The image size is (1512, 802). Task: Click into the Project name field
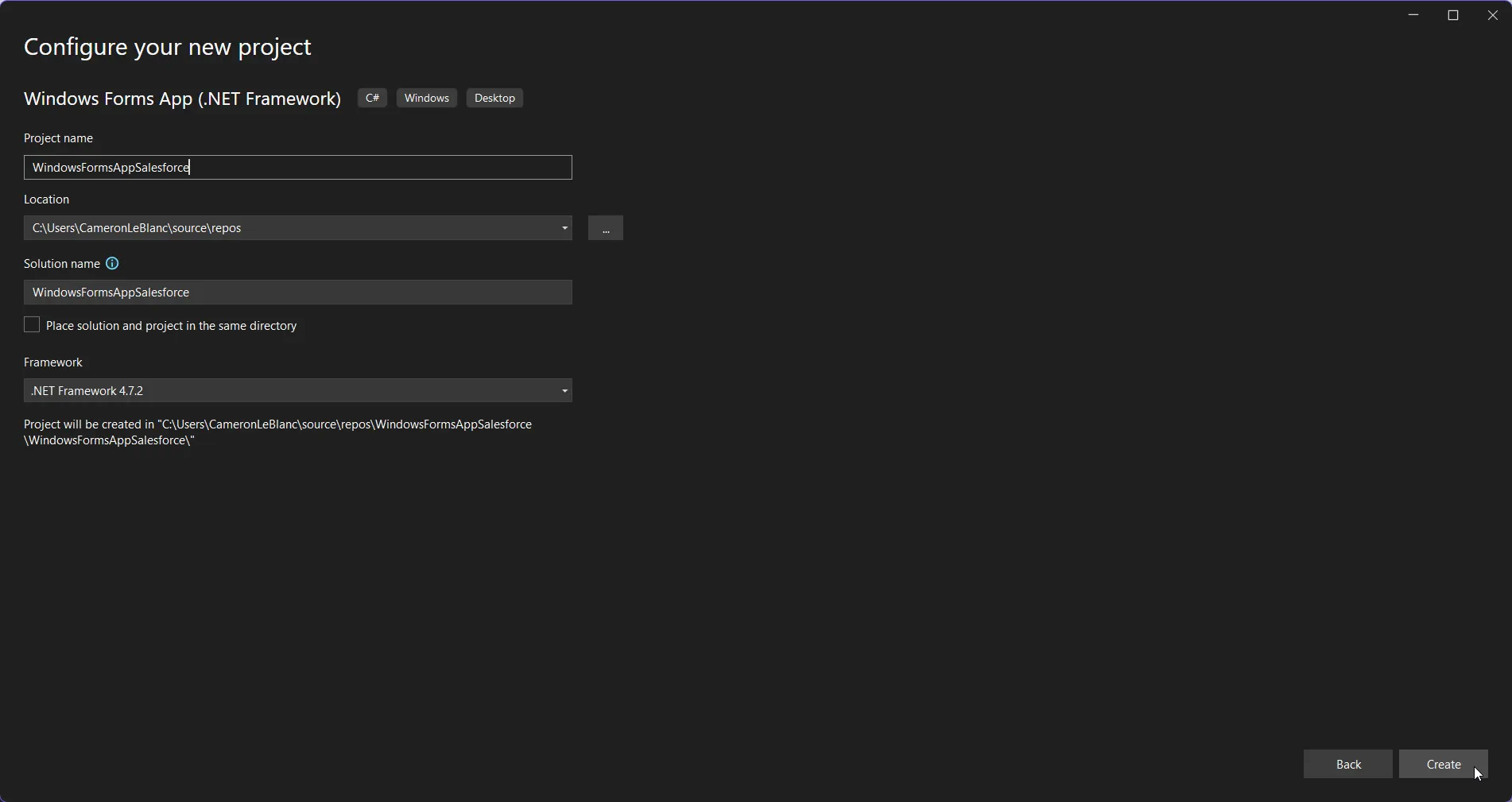click(298, 168)
